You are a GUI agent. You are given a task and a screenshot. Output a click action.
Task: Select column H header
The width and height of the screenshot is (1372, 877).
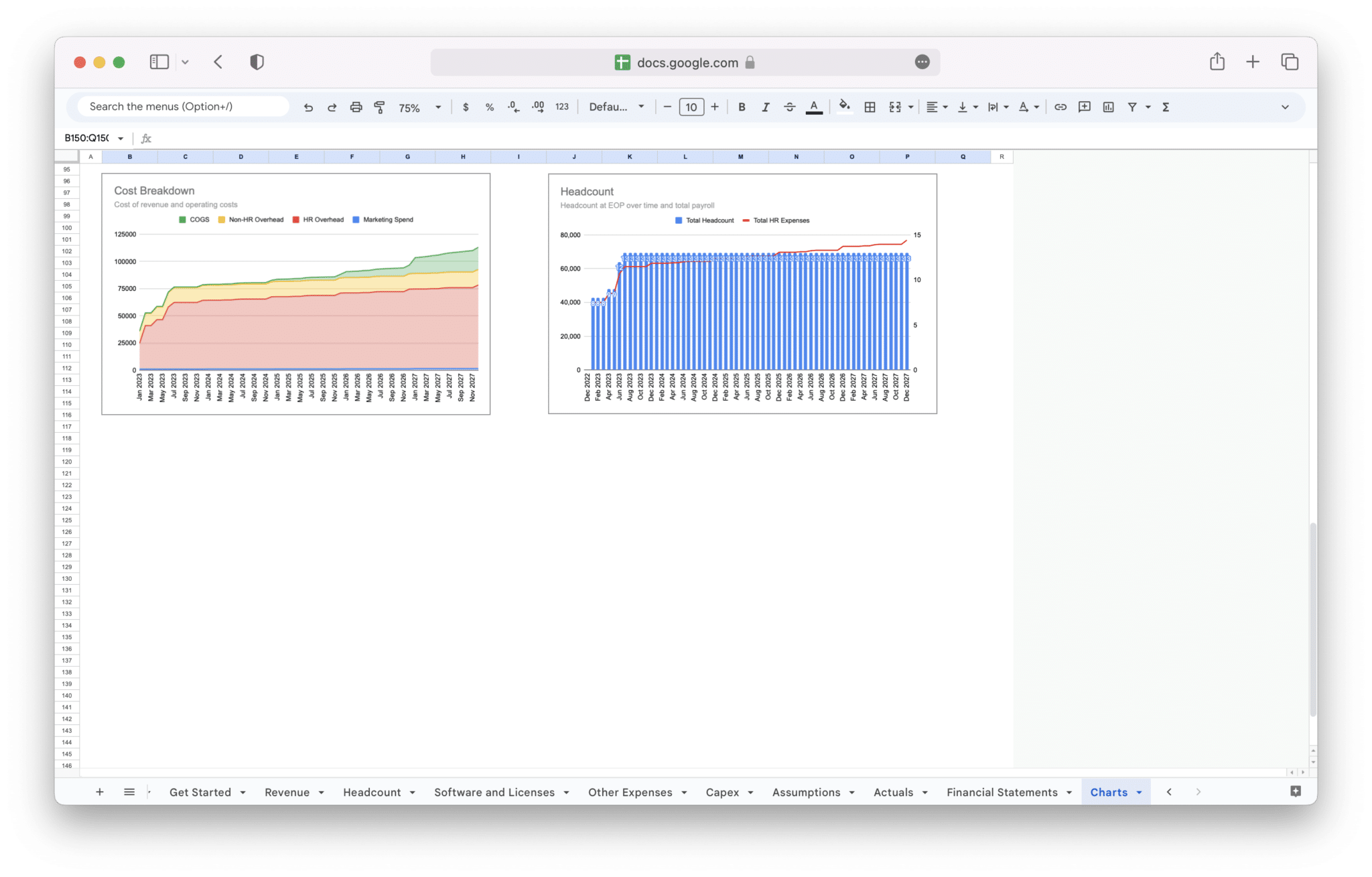point(463,157)
